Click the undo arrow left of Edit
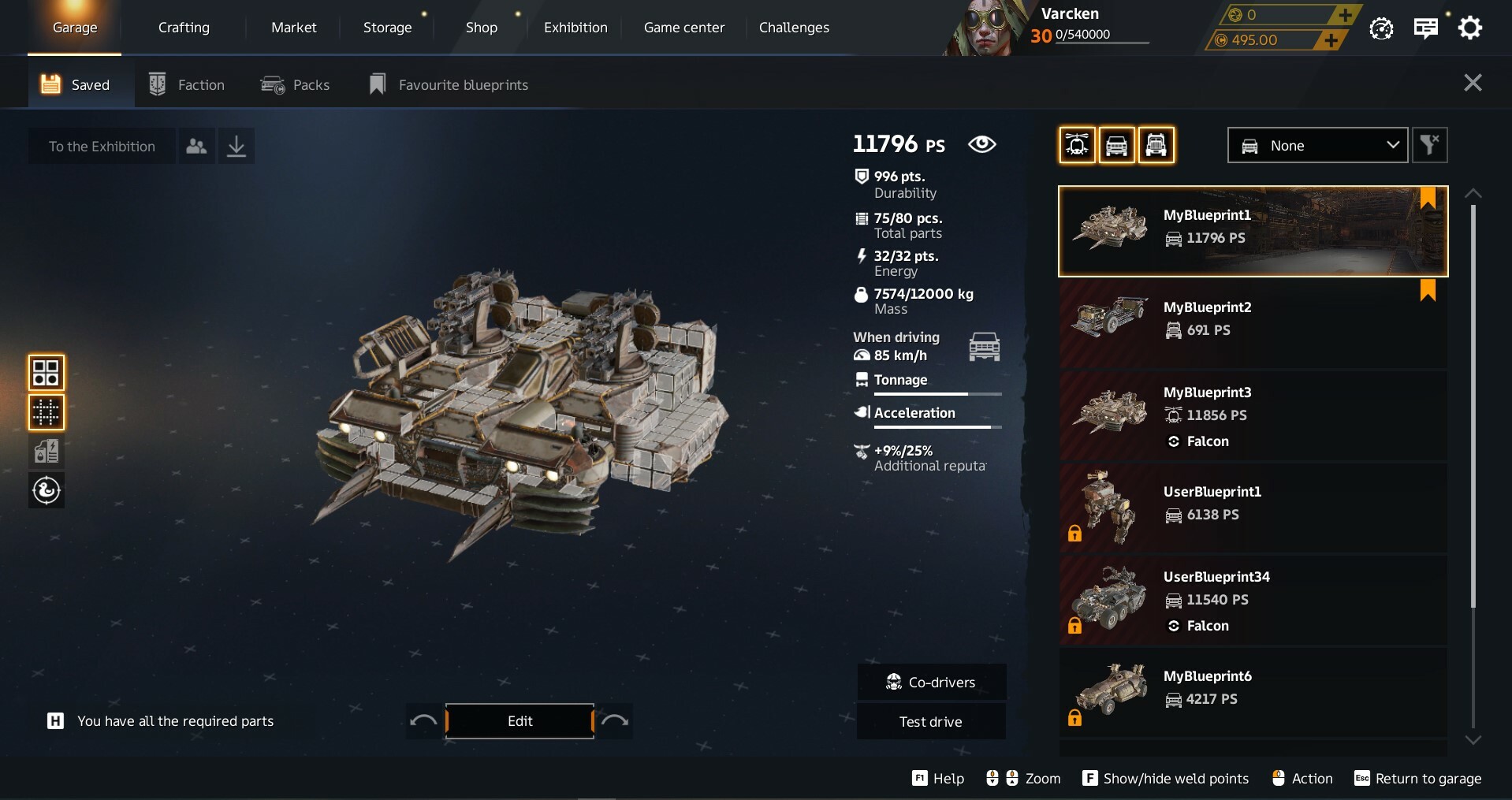This screenshot has width=1512, height=800. click(x=424, y=720)
